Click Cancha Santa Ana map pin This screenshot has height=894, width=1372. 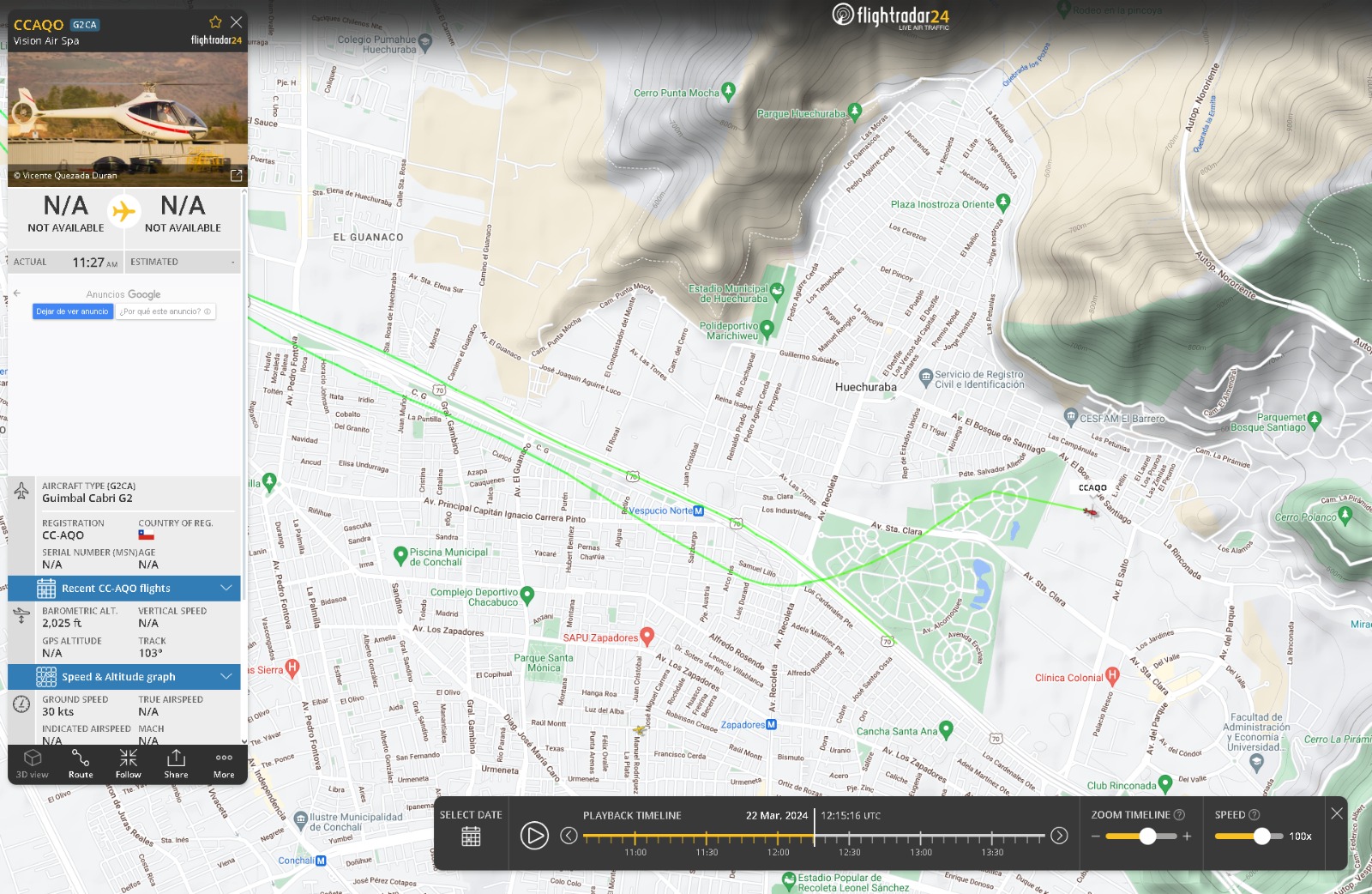click(946, 729)
